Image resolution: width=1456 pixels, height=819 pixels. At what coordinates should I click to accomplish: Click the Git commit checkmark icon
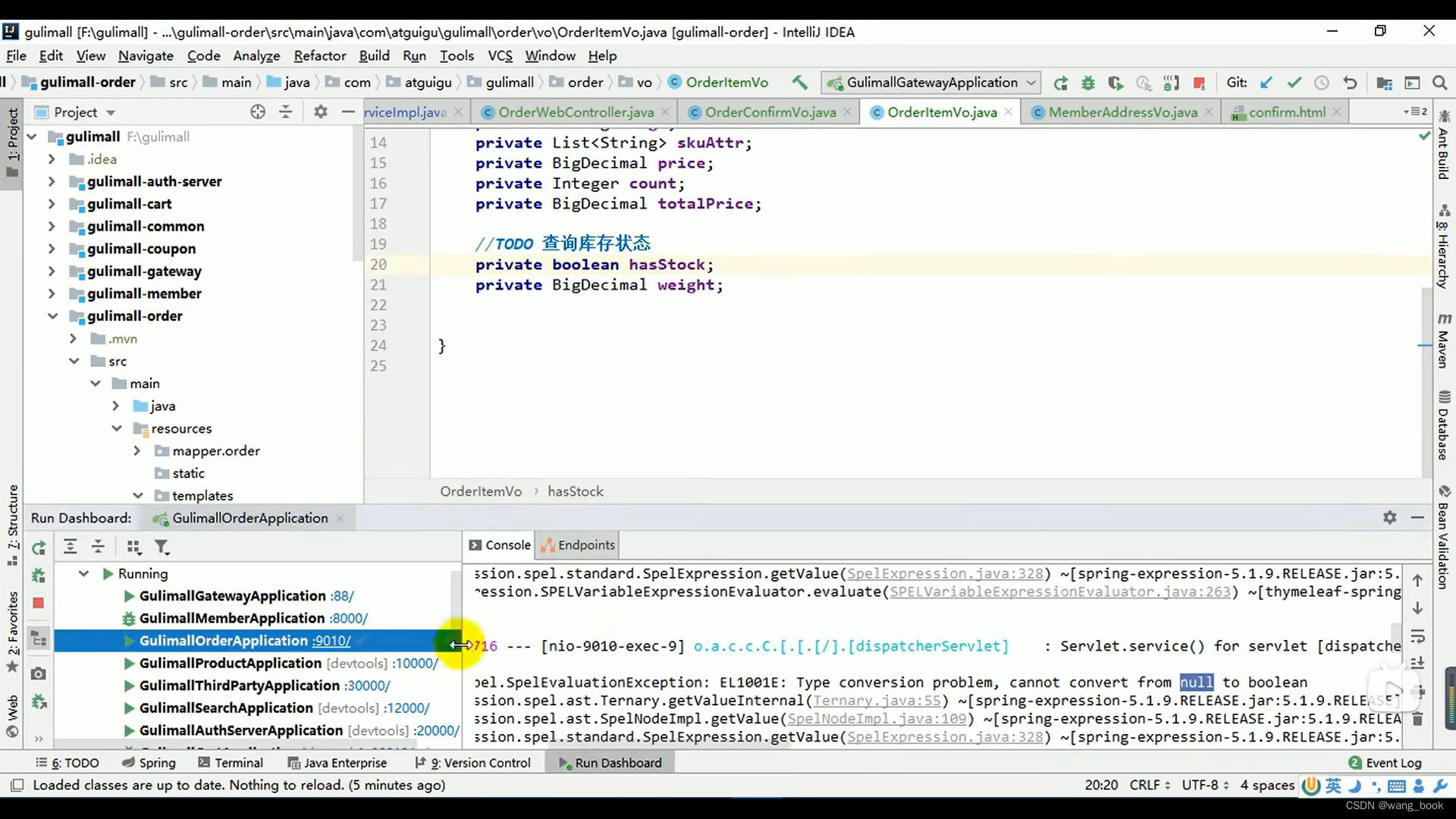pos(1294,83)
